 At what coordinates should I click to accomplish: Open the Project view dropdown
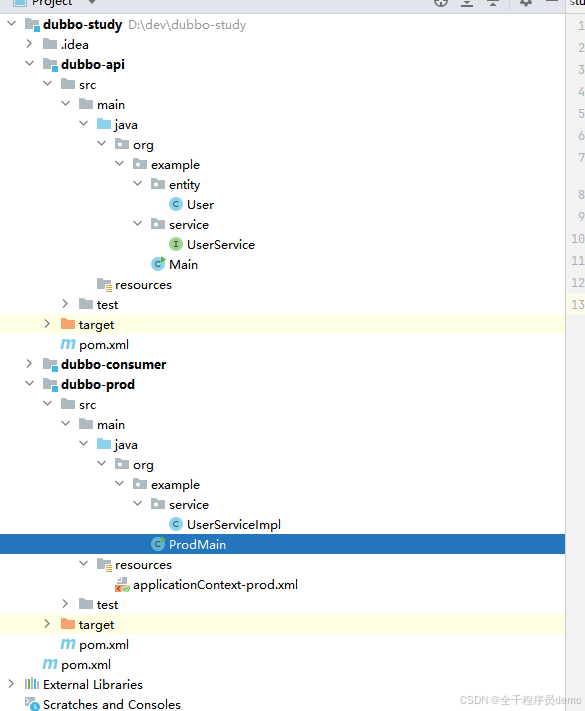92,2
